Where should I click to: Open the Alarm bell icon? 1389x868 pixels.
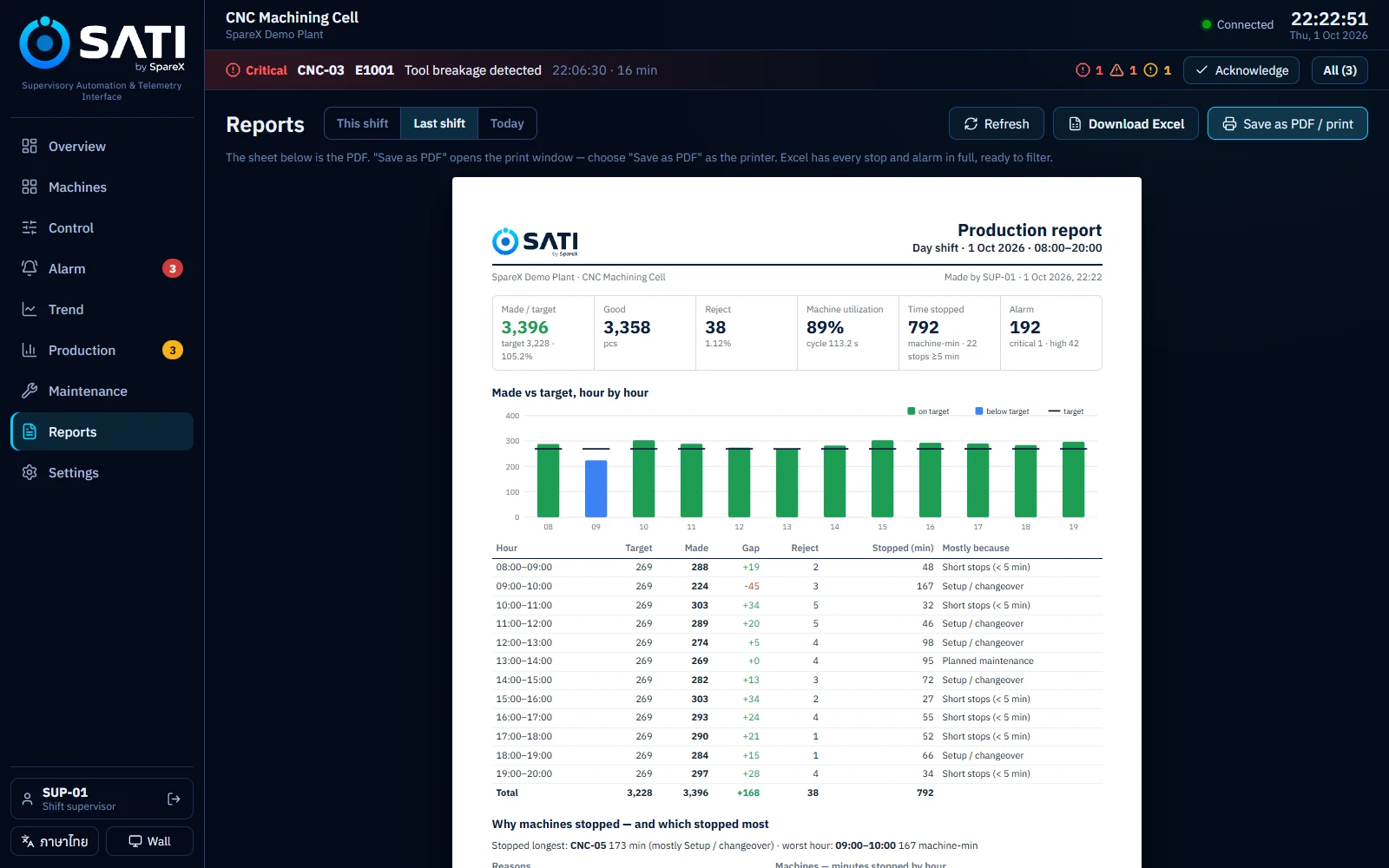point(30,268)
